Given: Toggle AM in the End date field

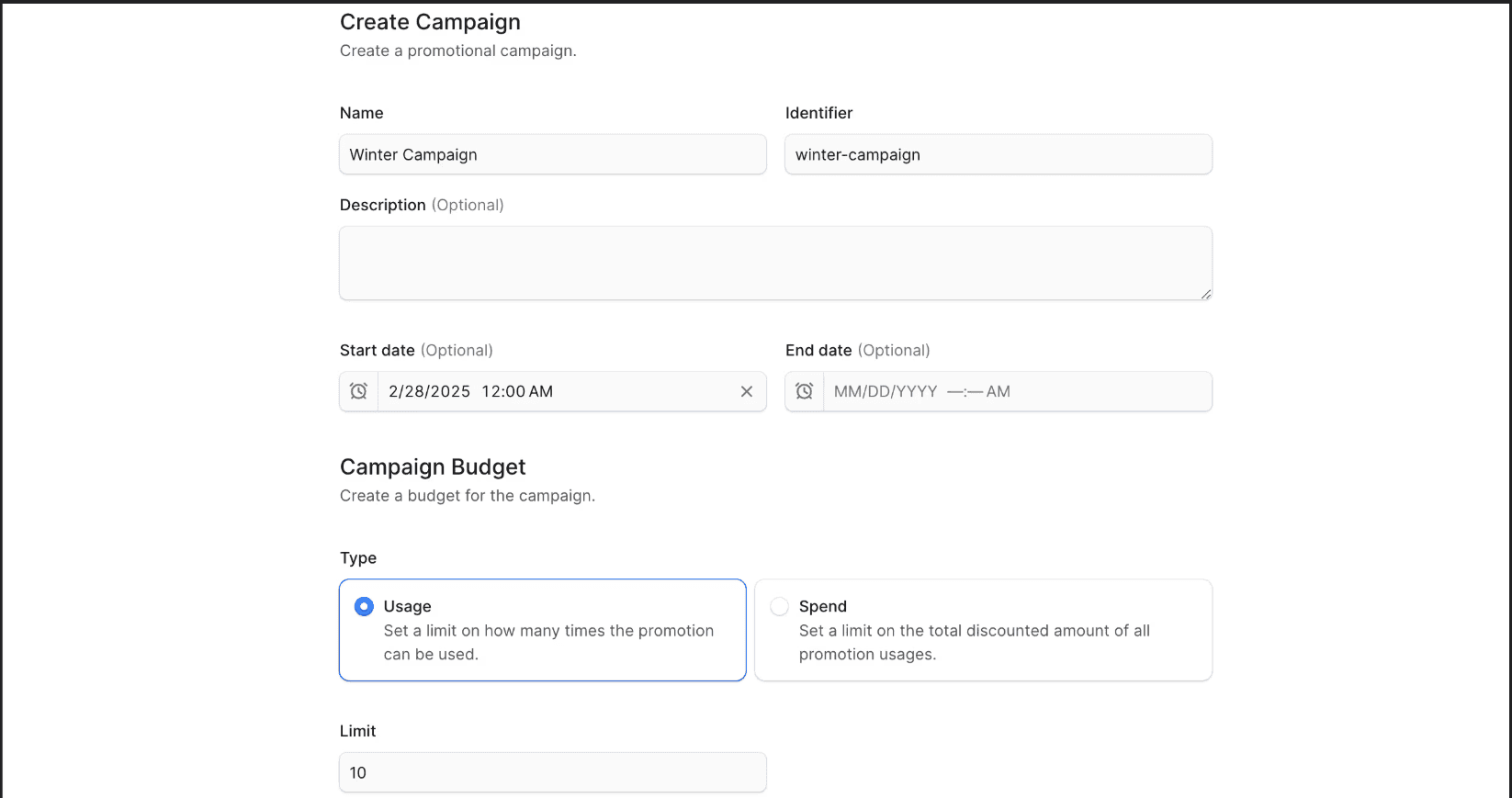Looking at the screenshot, I should coord(998,391).
